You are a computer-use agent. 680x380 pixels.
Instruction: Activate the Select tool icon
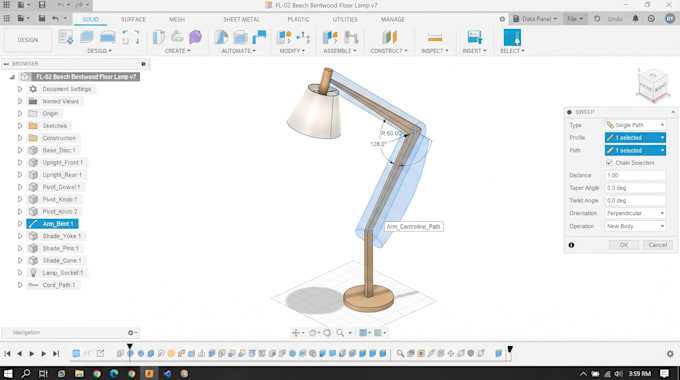(512, 37)
